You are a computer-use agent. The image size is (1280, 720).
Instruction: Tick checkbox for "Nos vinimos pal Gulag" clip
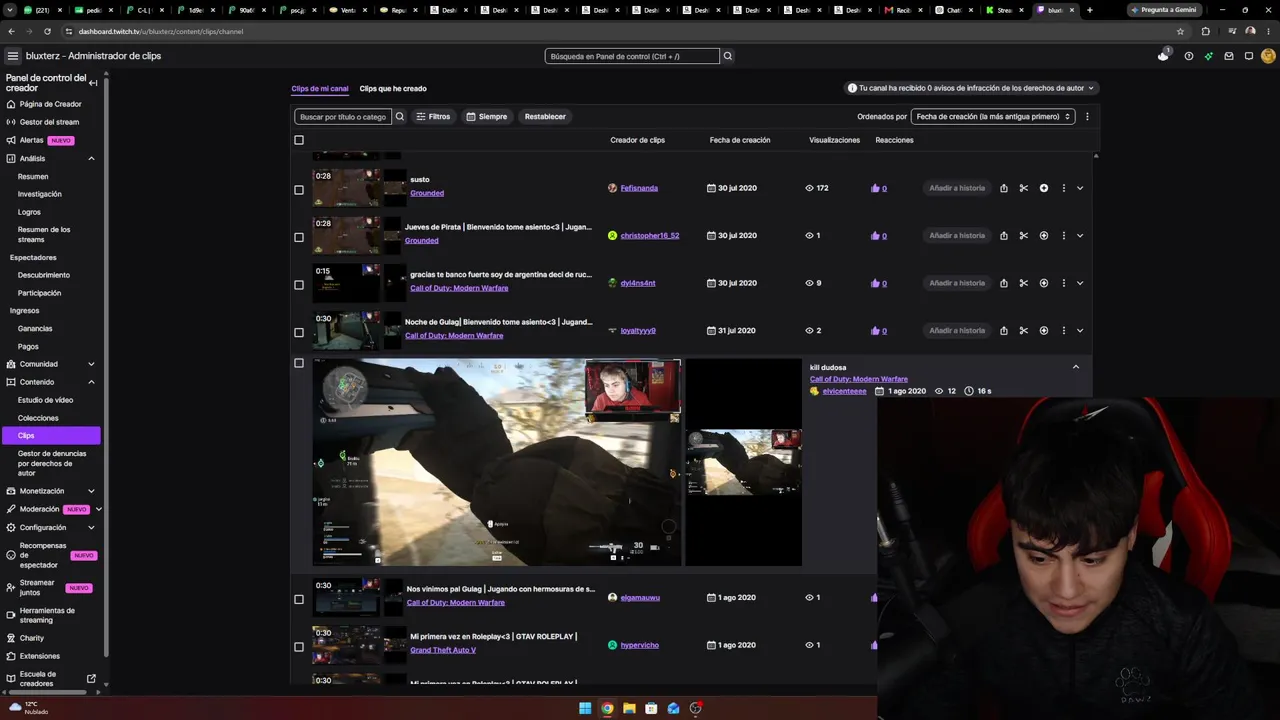[x=299, y=599]
